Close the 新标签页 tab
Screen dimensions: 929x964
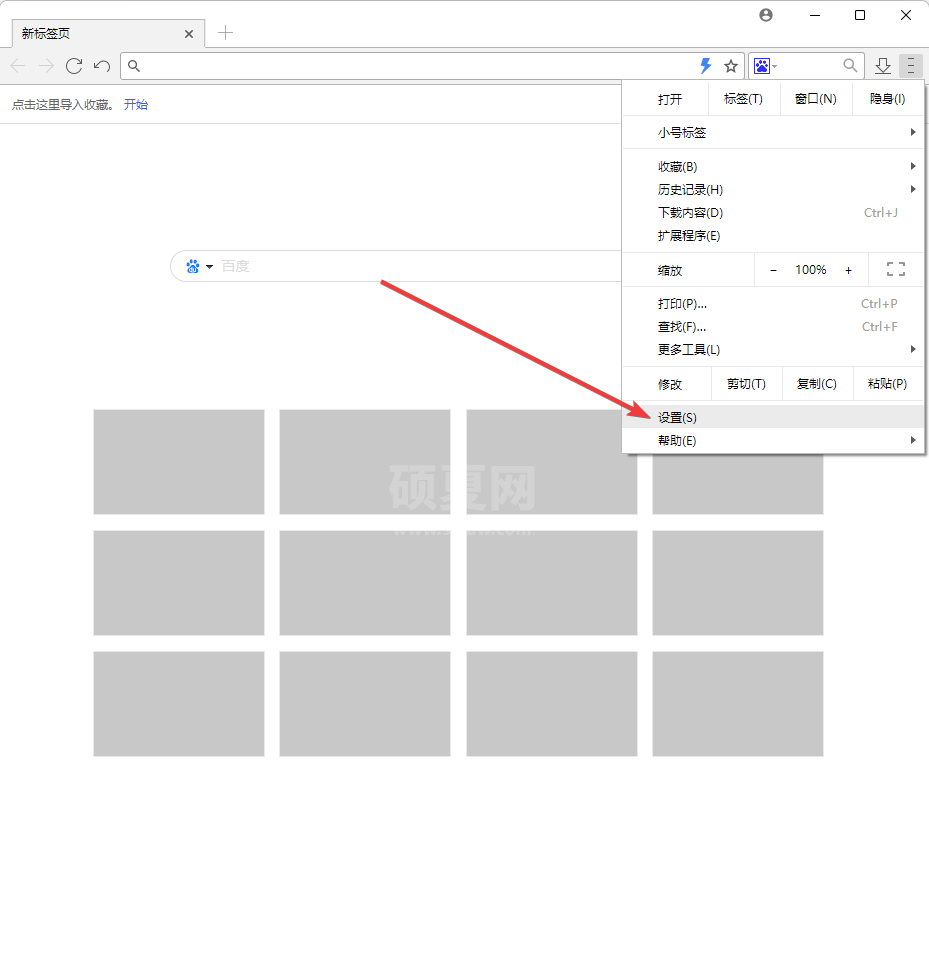(189, 34)
